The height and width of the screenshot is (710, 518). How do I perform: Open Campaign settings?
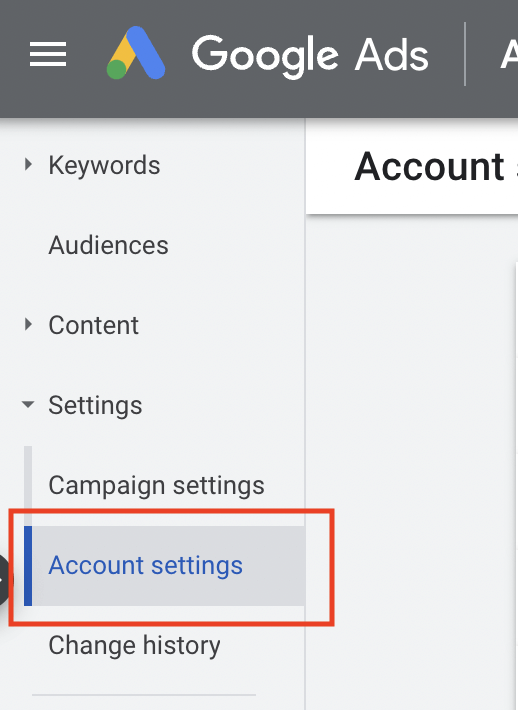(156, 486)
